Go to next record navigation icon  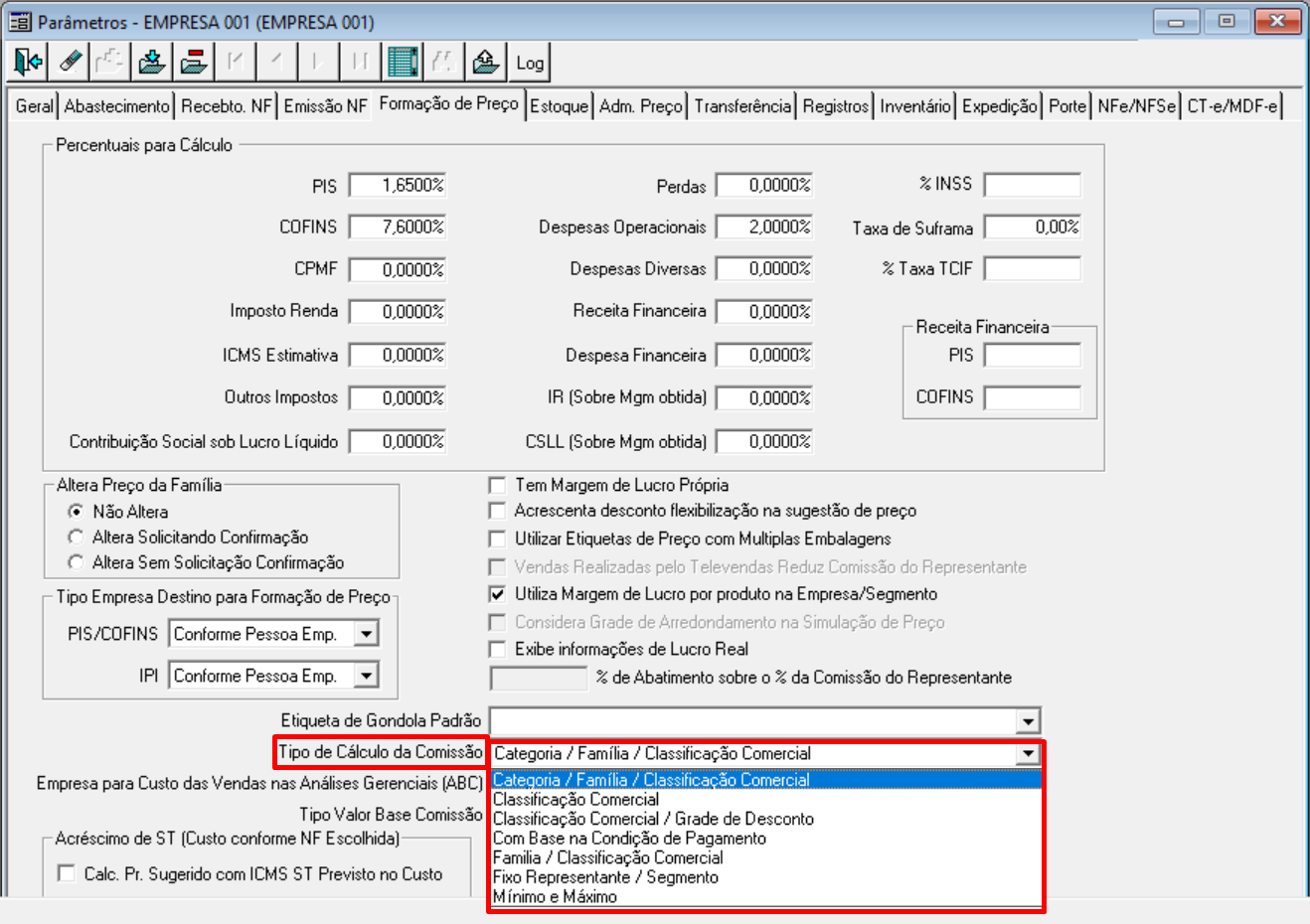[318, 63]
